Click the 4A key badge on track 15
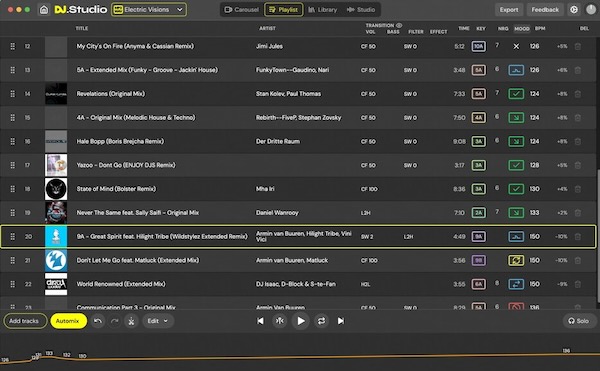The height and width of the screenshot is (371, 600). click(479, 117)
